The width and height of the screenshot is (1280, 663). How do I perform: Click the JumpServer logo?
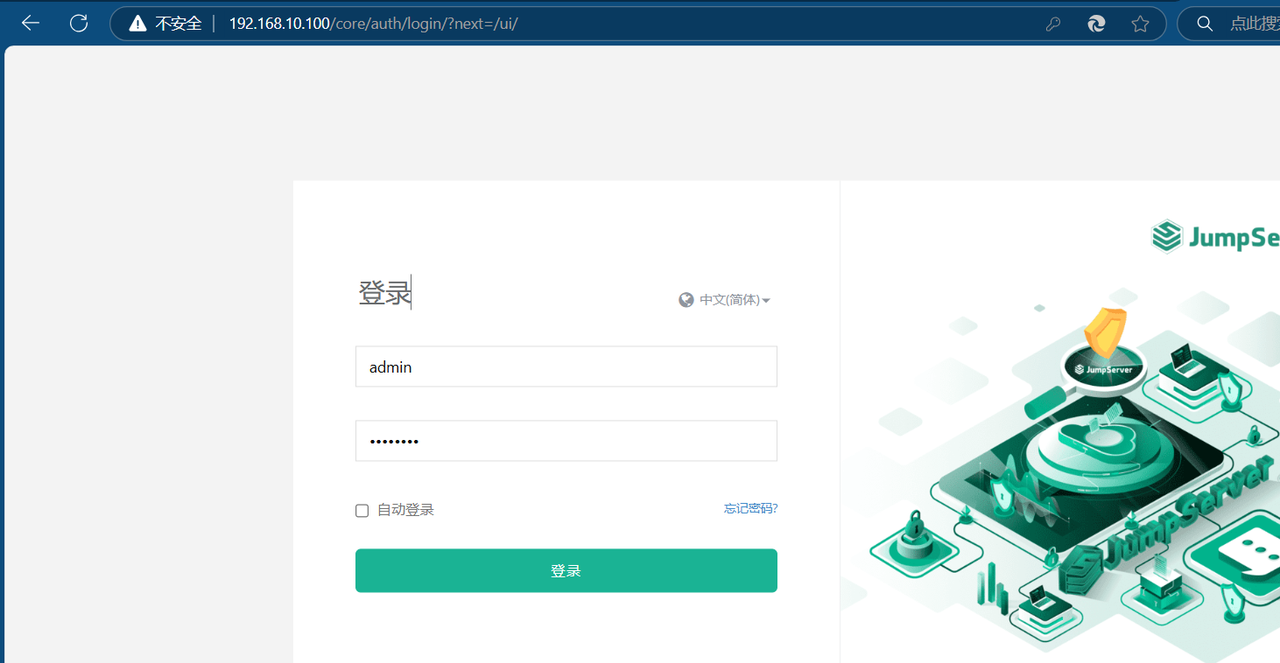tap(1165, 236)
